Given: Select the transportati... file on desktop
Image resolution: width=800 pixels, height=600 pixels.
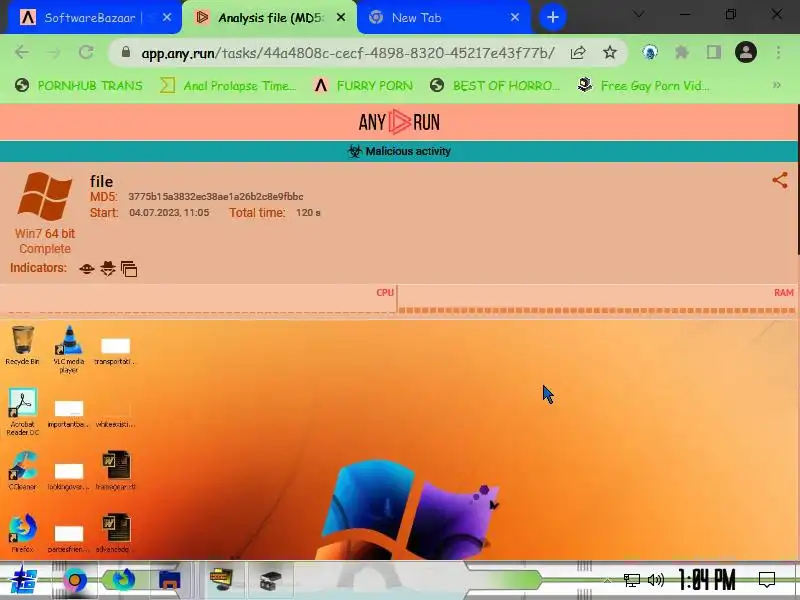Looking at the screenshot, I should [115, 351].
